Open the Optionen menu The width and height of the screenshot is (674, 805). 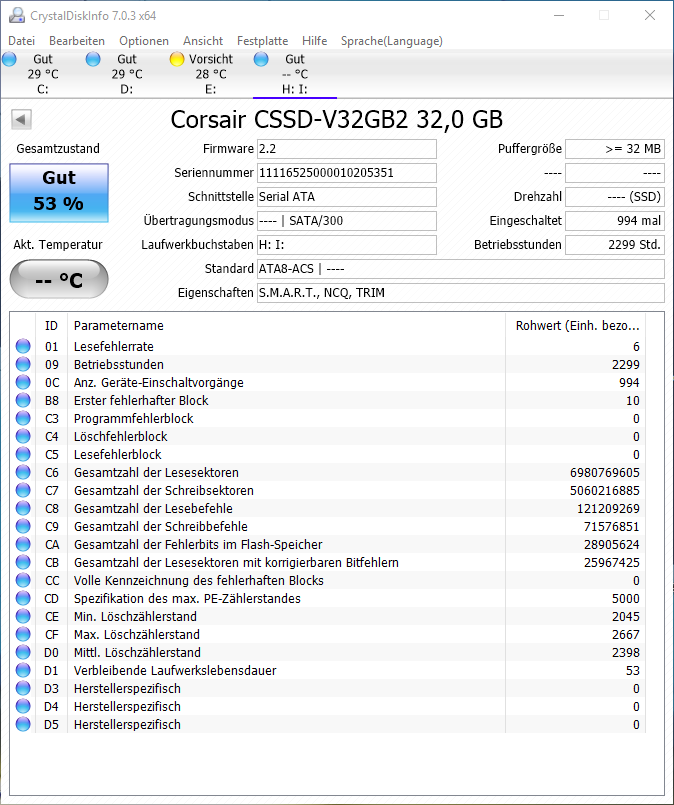pyautogui.click(x=144, y=41)
